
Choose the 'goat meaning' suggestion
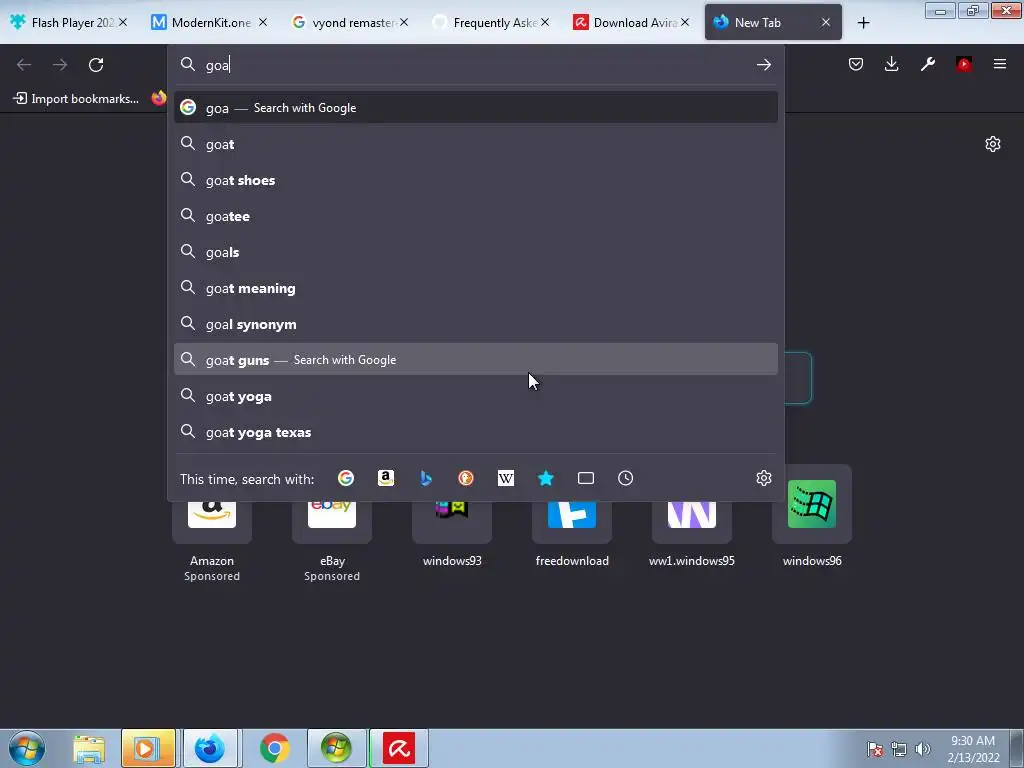point(475,287)
